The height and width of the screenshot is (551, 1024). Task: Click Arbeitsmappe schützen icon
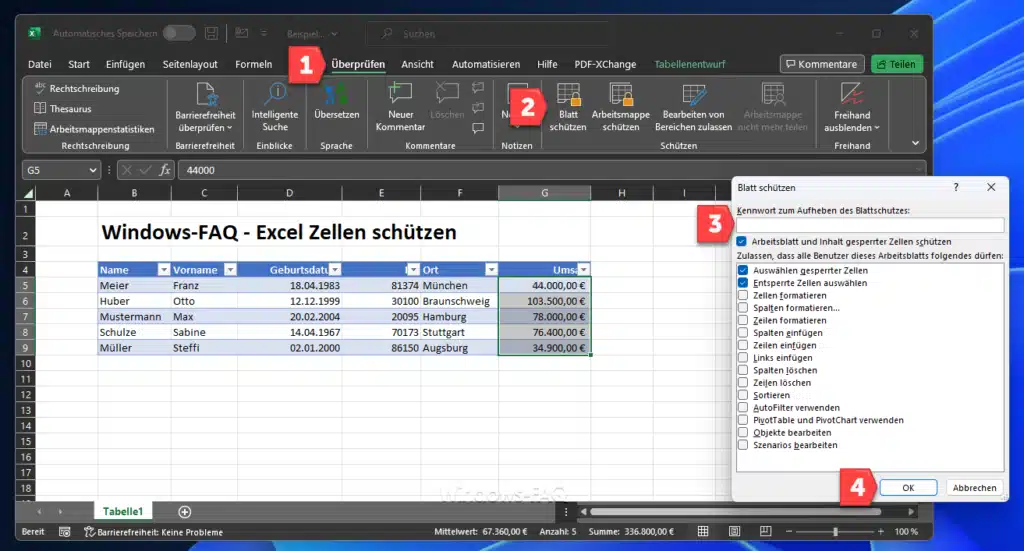(x=621, y=95)
